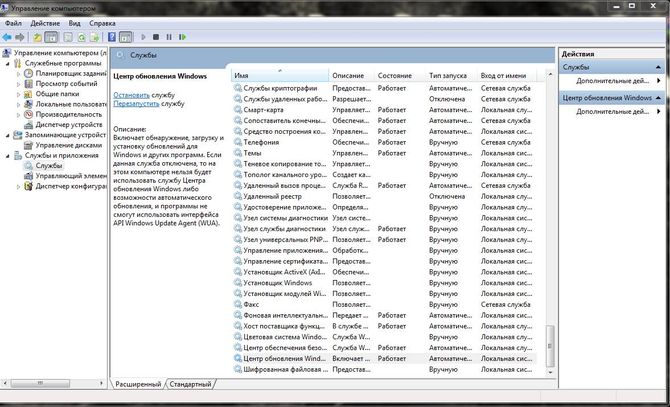Click the tree pane horizontal scrollbar thumb
The height and width of the screenshot is (407, 670).
[x=40, y=383]
